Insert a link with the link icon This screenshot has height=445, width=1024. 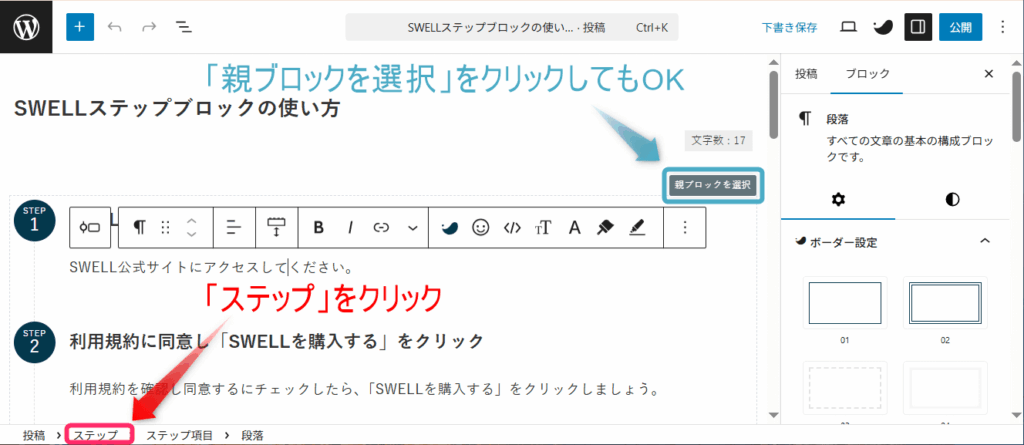click(380, 228)
